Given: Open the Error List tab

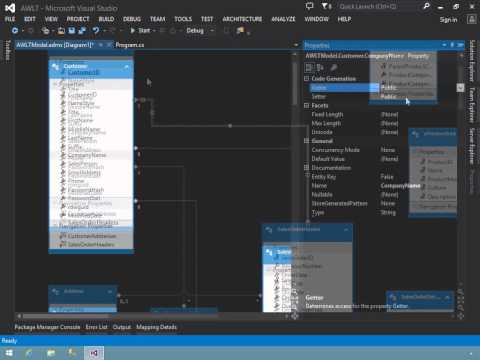Looking at the screenshot, I should pyautogui.click(x=96, y=327).
